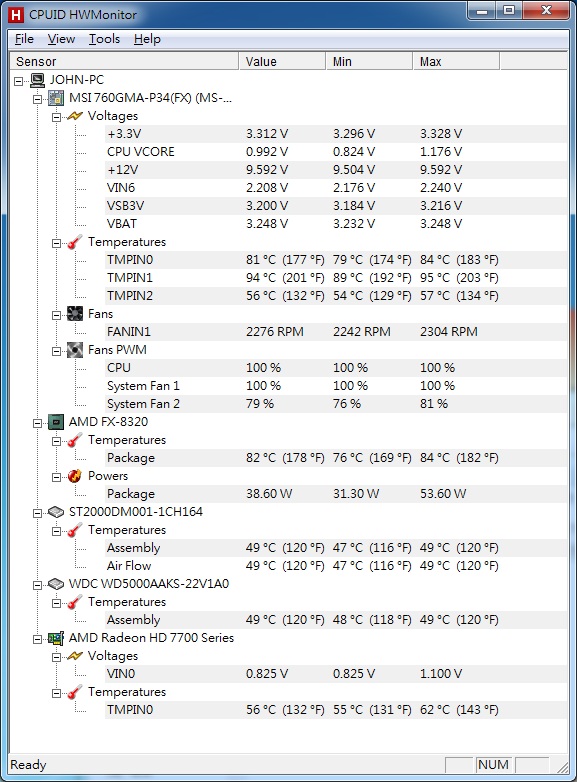Image resolution: width=577 pixels, height=782 pixels.
Task: Select the CPU VCORE voltage row
Action: [336, 152]
